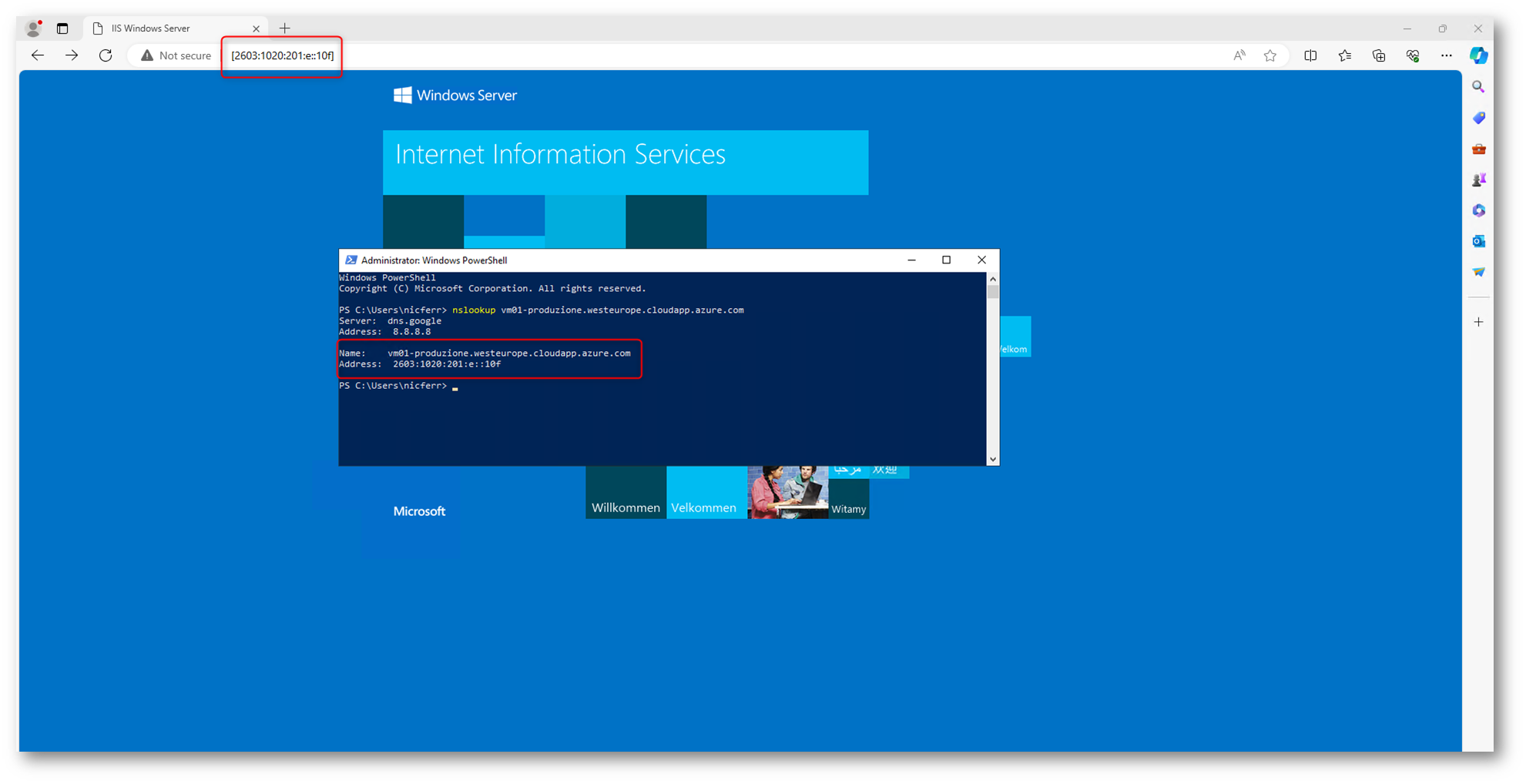1526x784 pixels.
Task: Open sidebar Games chess icon
Action: pyautogui.click(x=1478, y=179)
